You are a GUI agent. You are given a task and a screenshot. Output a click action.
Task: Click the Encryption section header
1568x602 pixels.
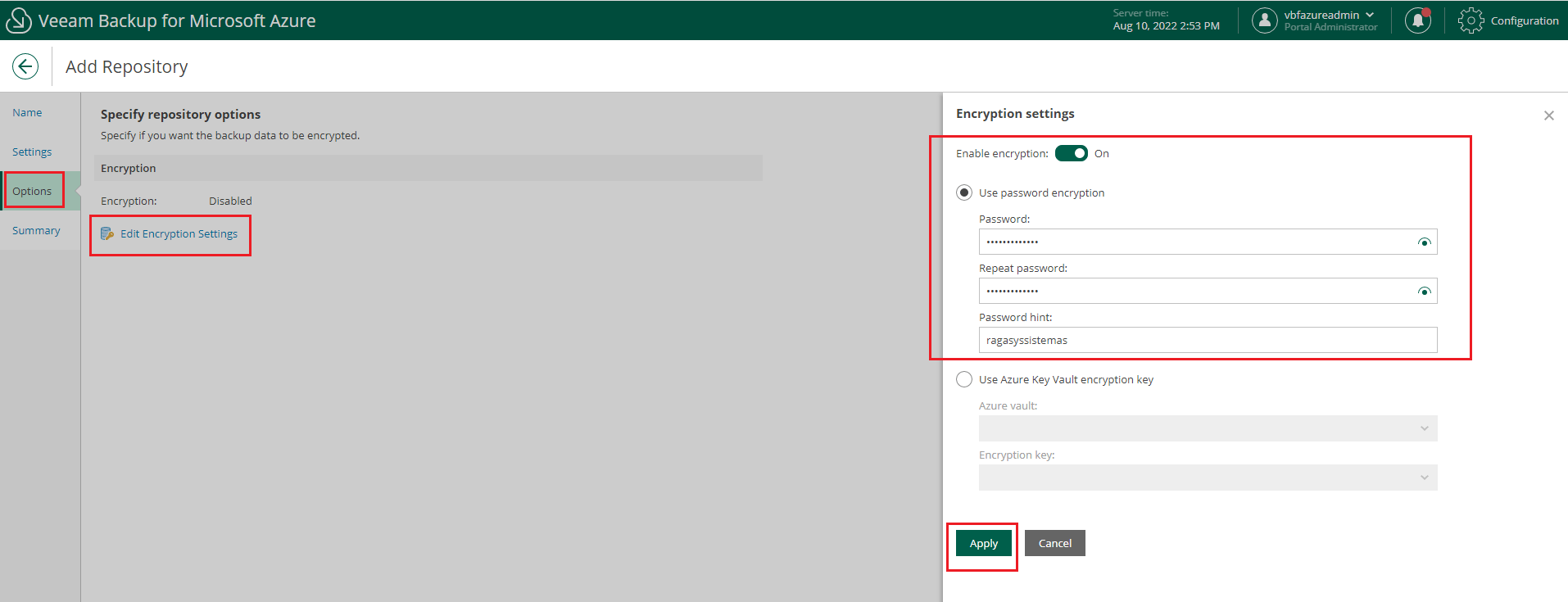point(428,168)
